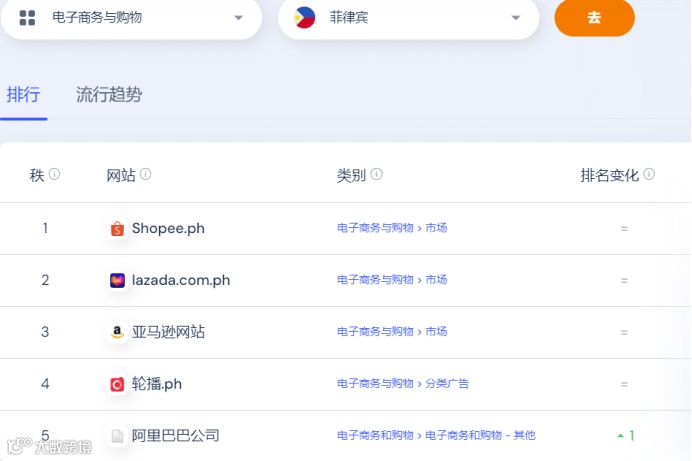
Task: Click rank number 4 cell
Action: pos(45,384)
